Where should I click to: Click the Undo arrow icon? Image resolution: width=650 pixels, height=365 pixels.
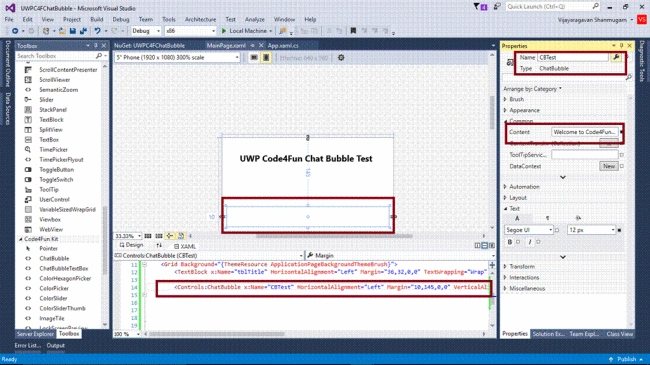(97, 31)
